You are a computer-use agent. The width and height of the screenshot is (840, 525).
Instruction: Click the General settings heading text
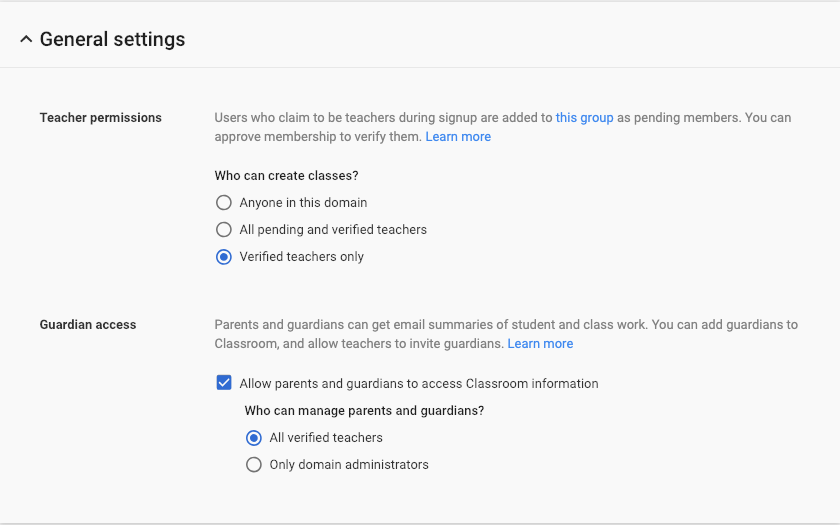coord(112,40)
